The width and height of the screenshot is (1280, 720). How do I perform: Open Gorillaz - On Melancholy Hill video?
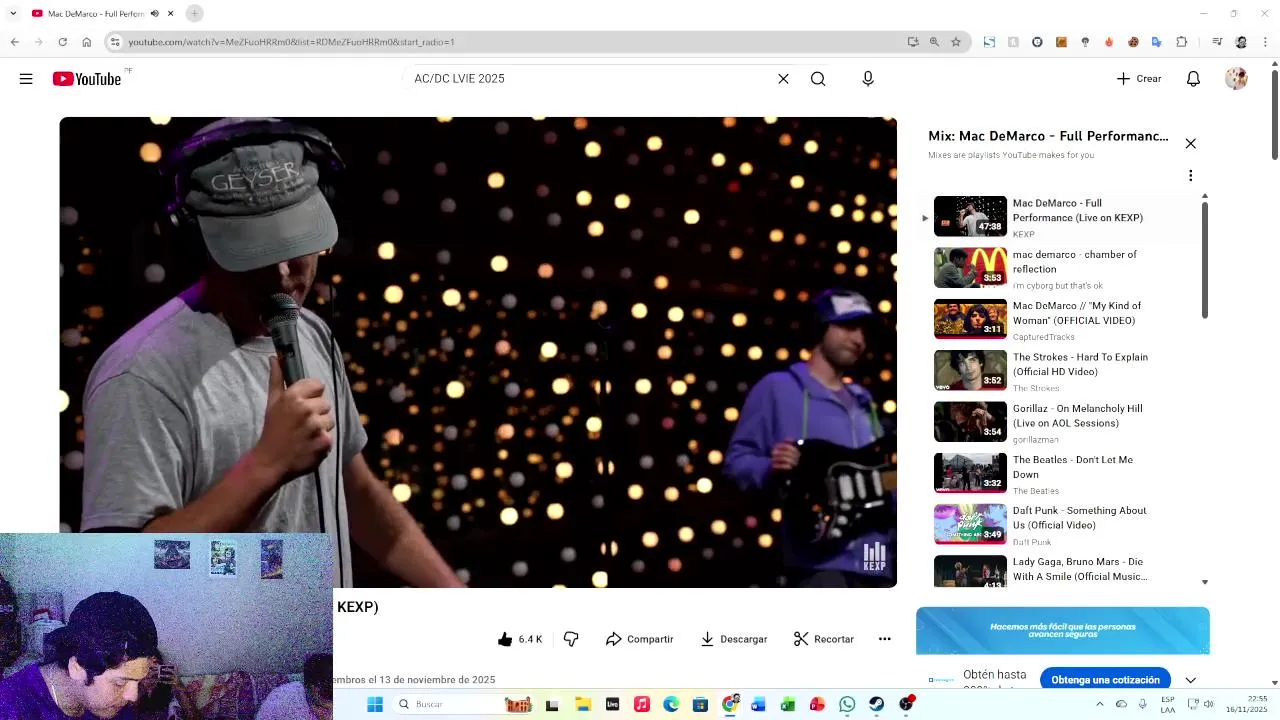coord(1077,416)
